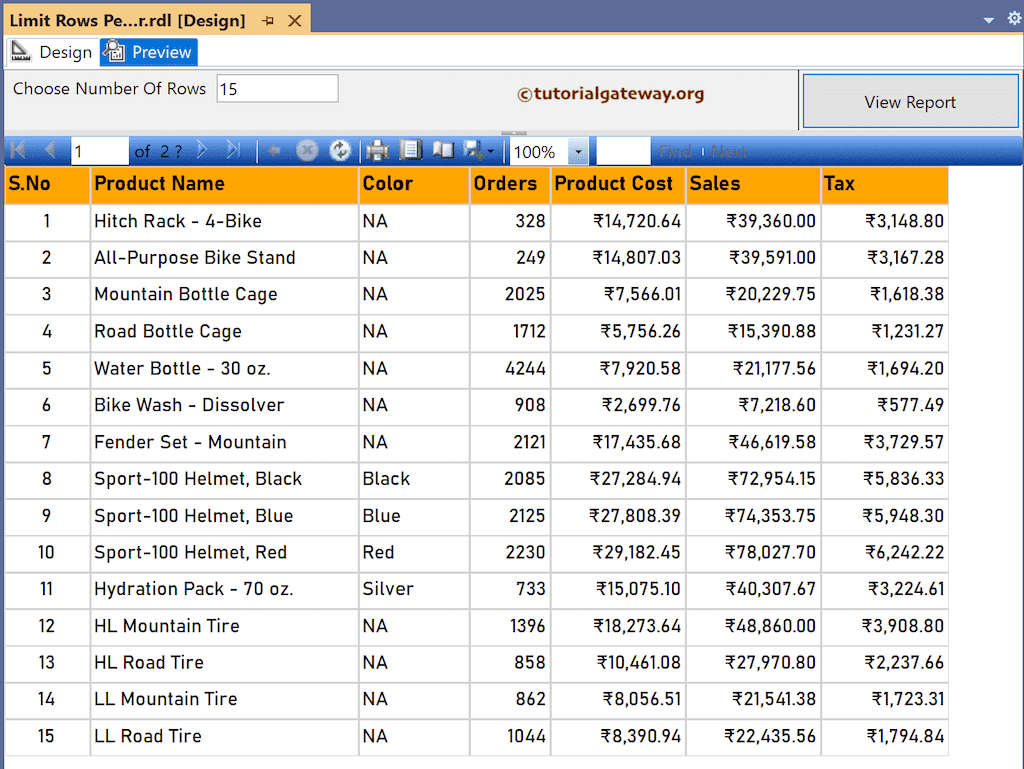This screenshot has height=769, width=1024.
Task: Navigate to the next report page
Action: pos(201,150)
